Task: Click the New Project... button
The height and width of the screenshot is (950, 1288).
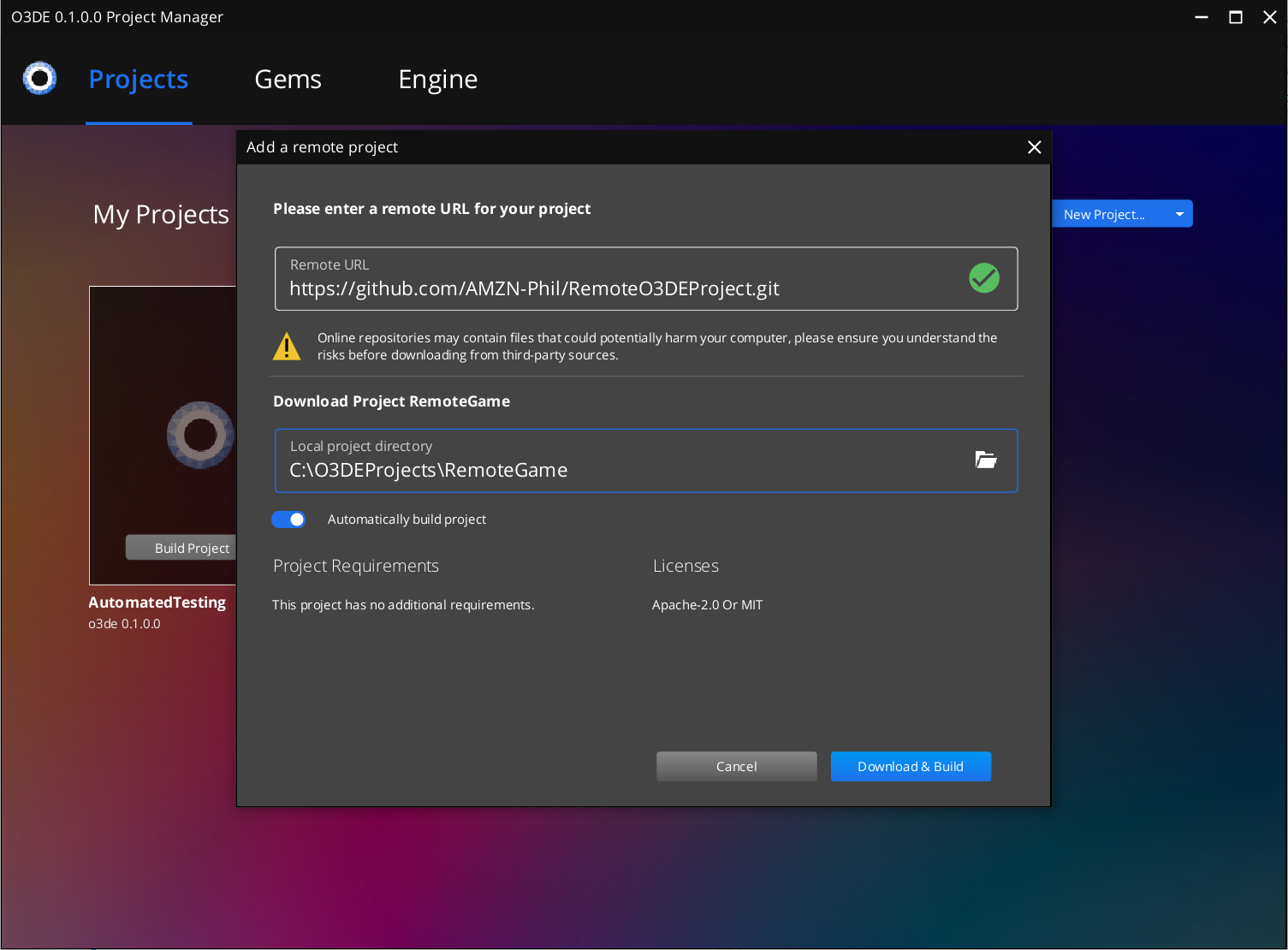Action: 1106,213
